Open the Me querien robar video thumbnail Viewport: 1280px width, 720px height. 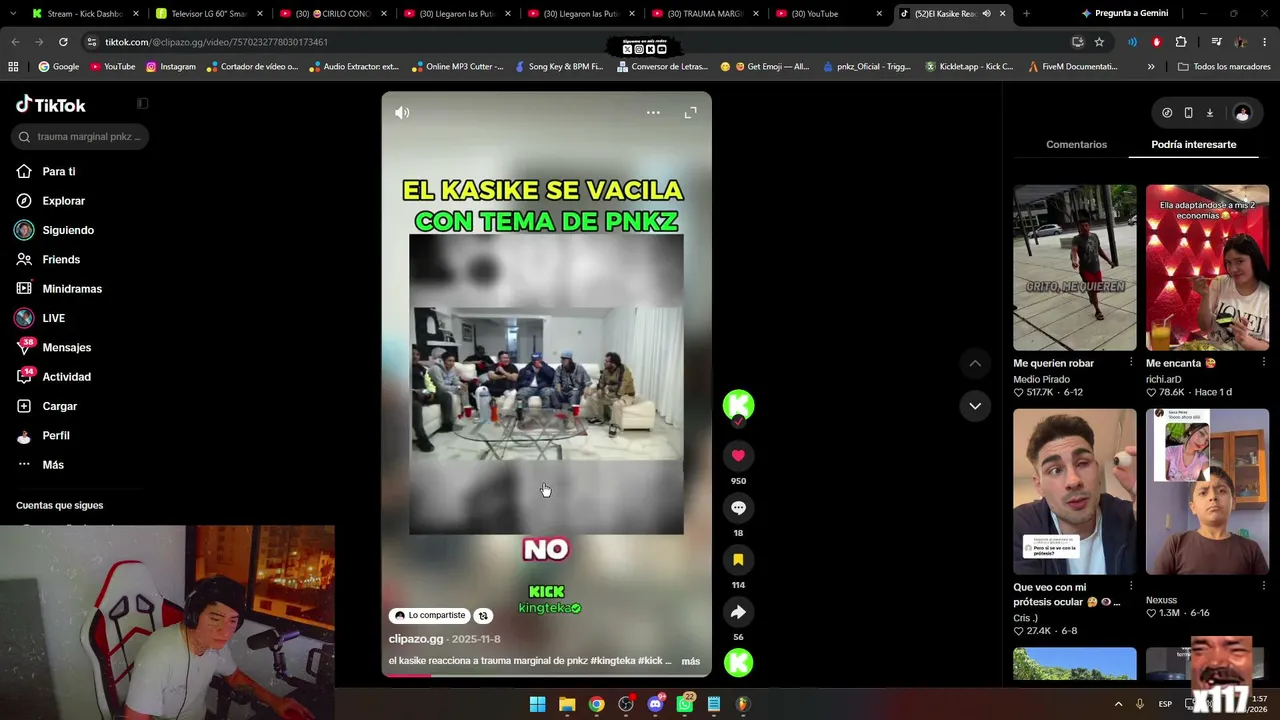tap(1075, 267)
